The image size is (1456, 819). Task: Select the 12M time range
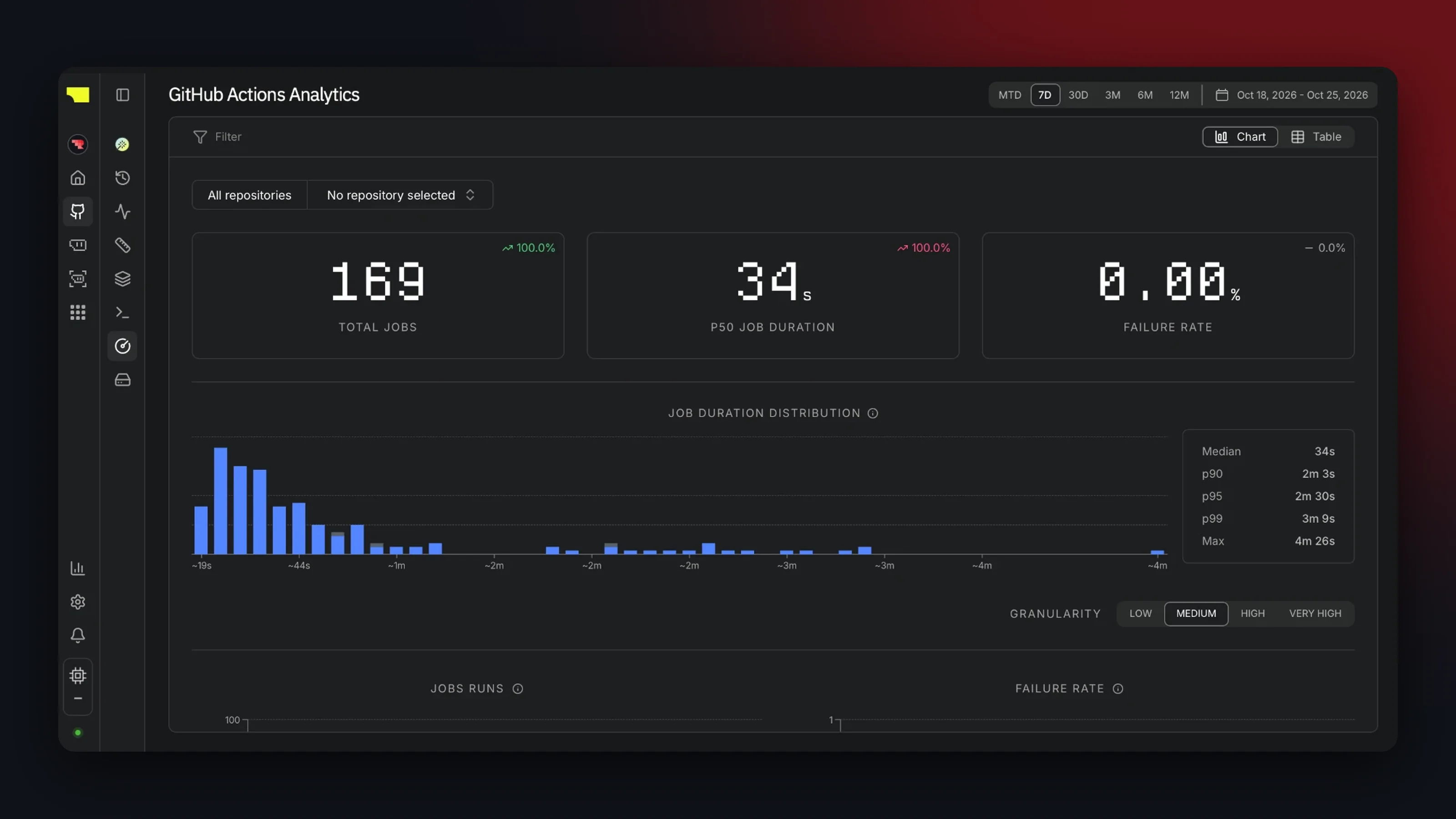coord(1179,95)
